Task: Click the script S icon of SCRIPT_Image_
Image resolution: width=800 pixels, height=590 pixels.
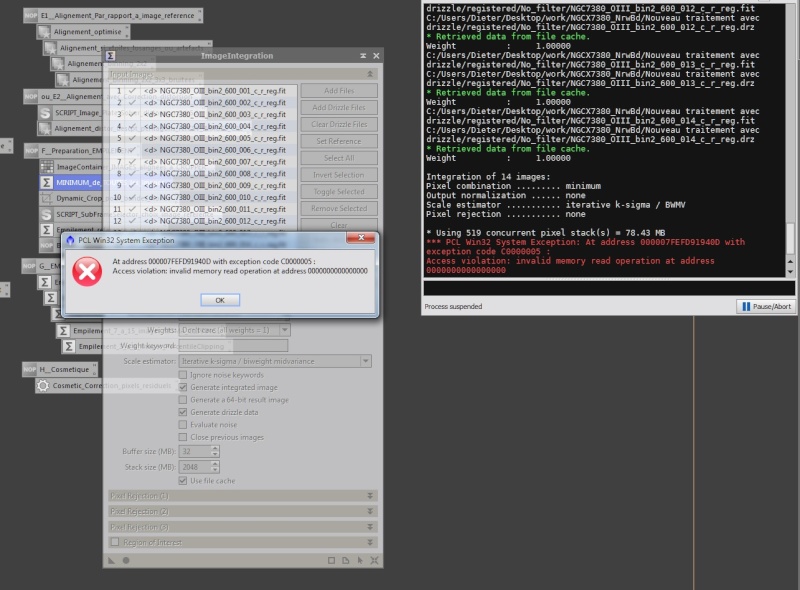Action: point(45,113)
